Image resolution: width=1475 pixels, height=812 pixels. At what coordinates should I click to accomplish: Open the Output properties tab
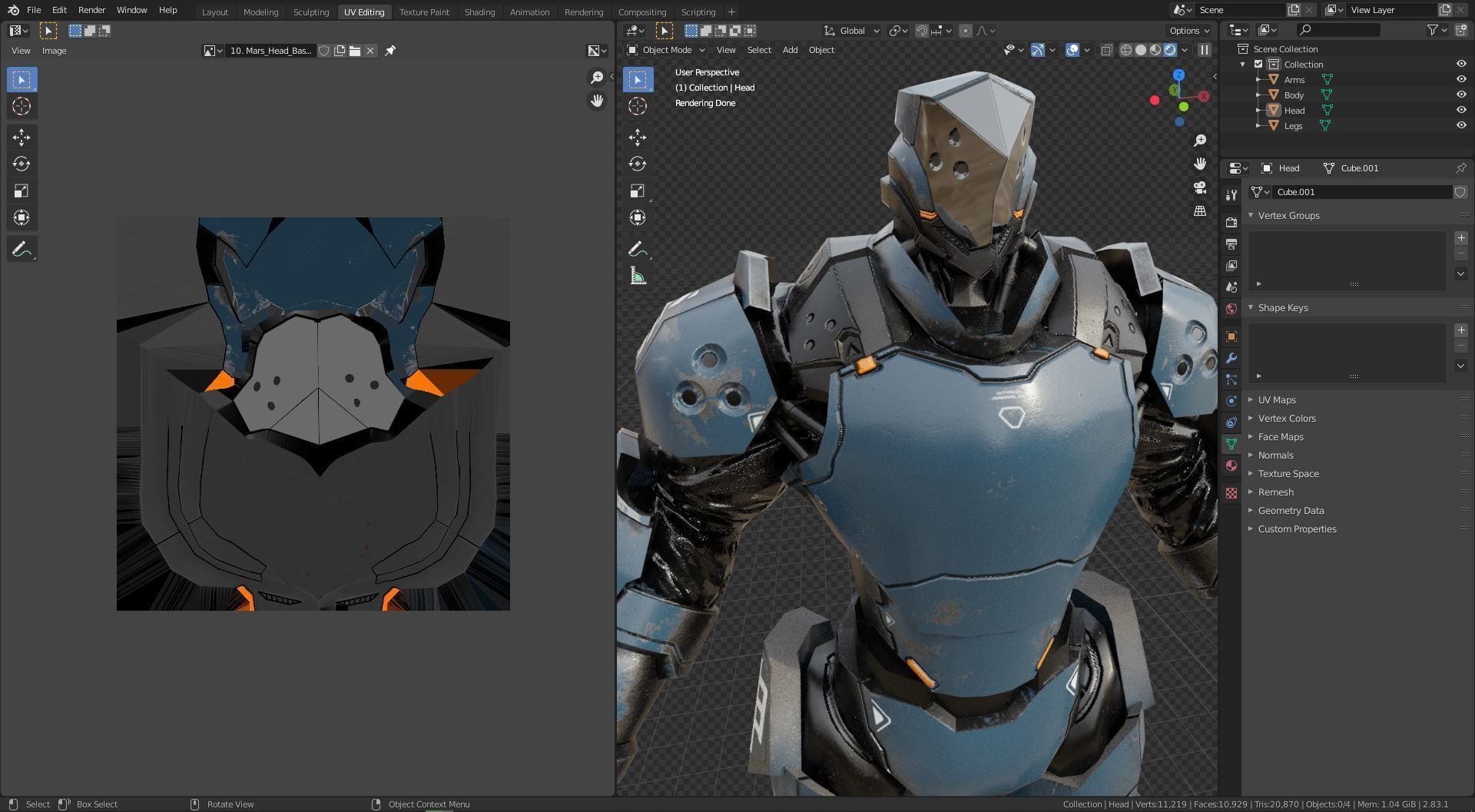pos(1231,244)
